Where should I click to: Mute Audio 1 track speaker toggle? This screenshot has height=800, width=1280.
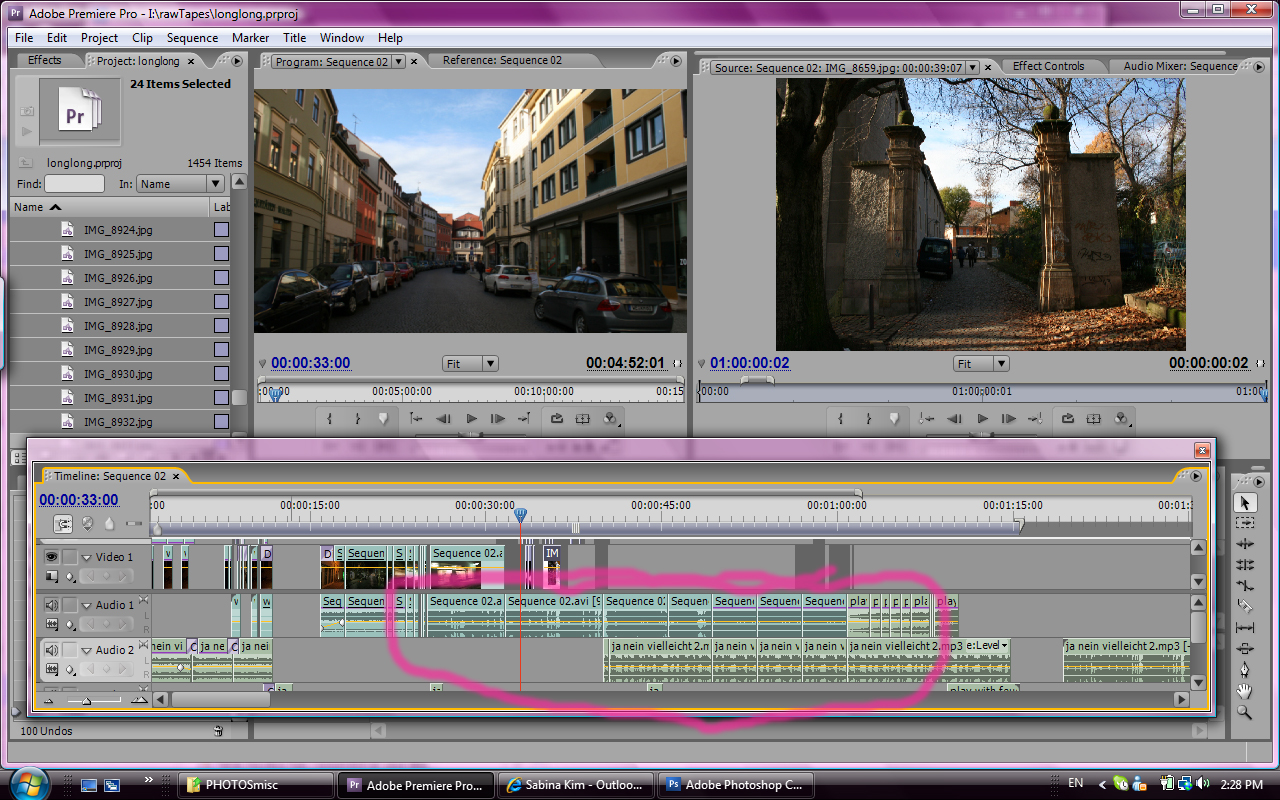coord(50,605)
